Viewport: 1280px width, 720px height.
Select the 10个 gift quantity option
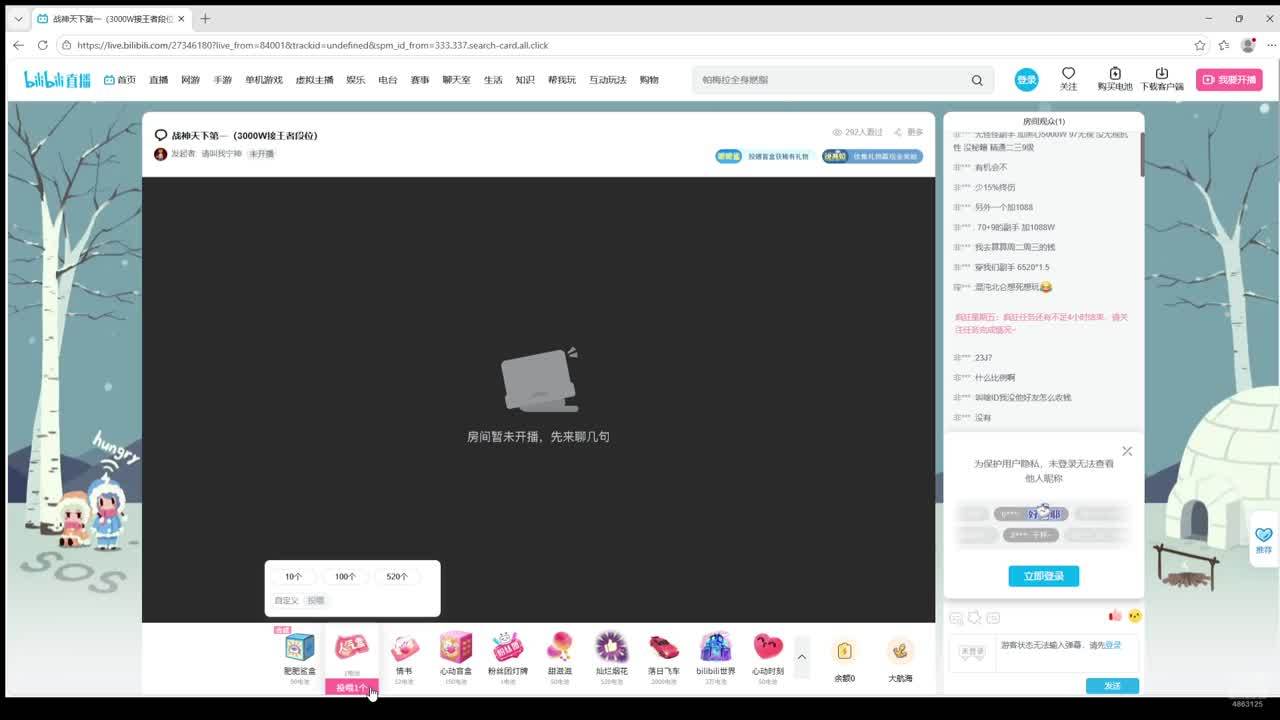[293, 577]
